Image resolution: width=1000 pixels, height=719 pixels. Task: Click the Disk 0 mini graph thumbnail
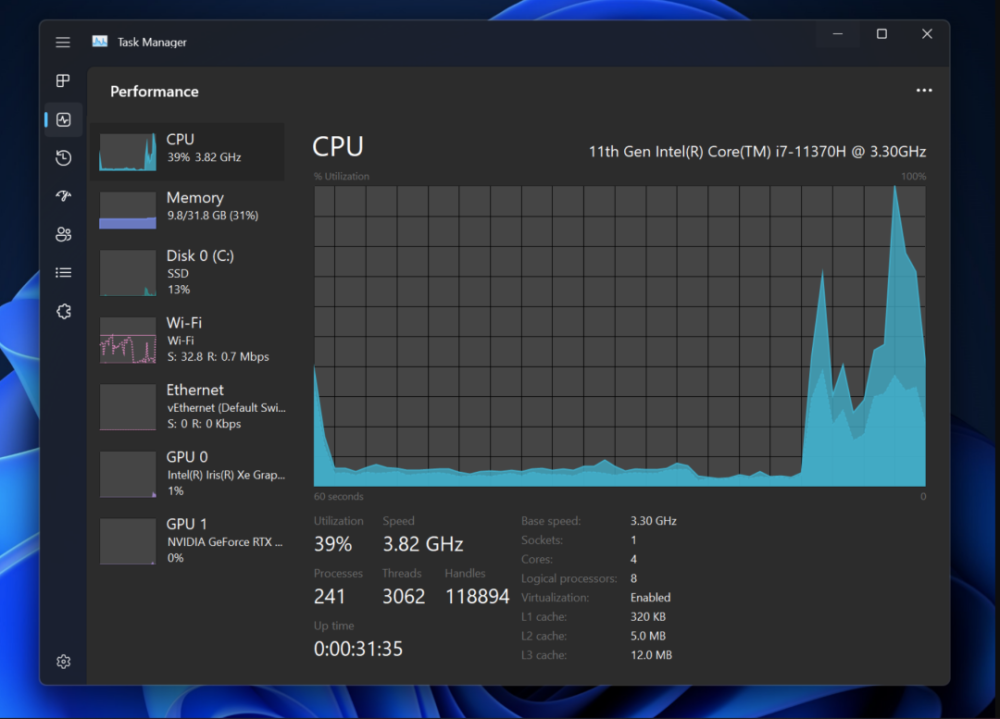(x=128, y=273)
